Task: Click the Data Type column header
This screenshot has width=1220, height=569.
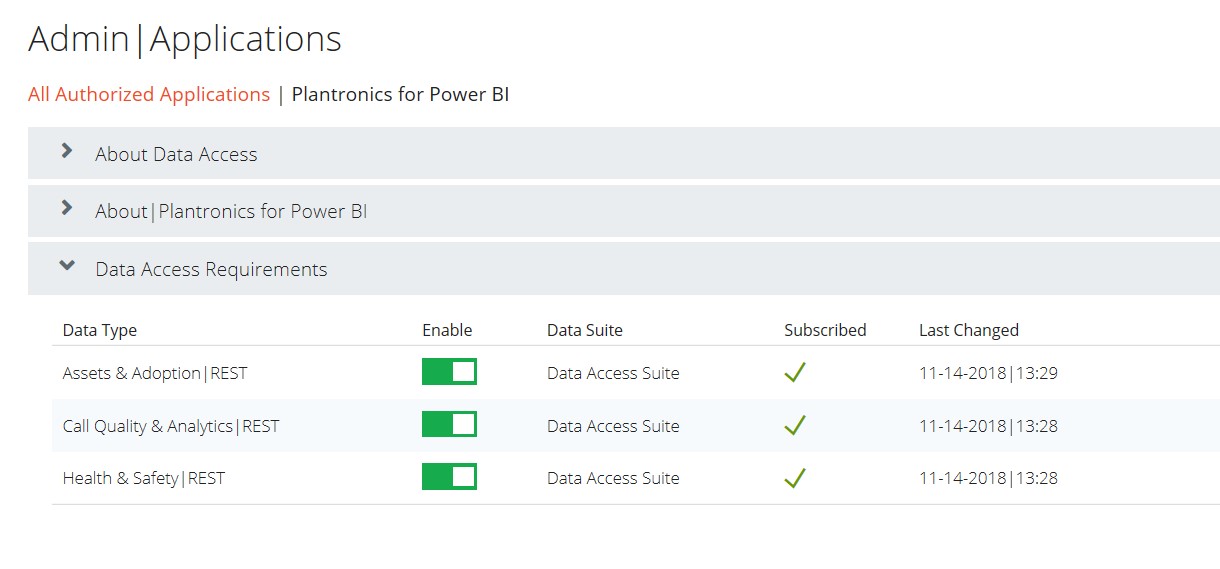Action: (100, 330)
